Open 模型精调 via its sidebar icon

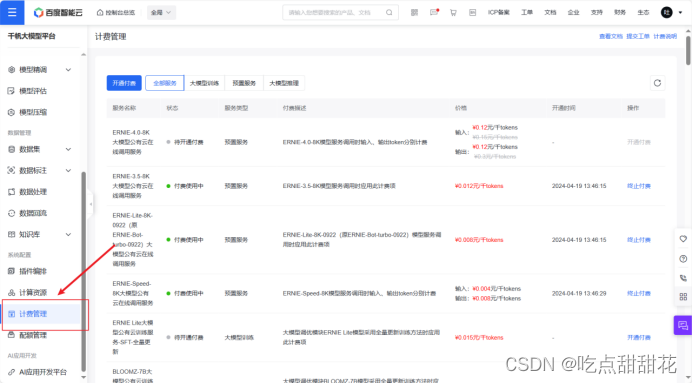[x=11, y=70]
